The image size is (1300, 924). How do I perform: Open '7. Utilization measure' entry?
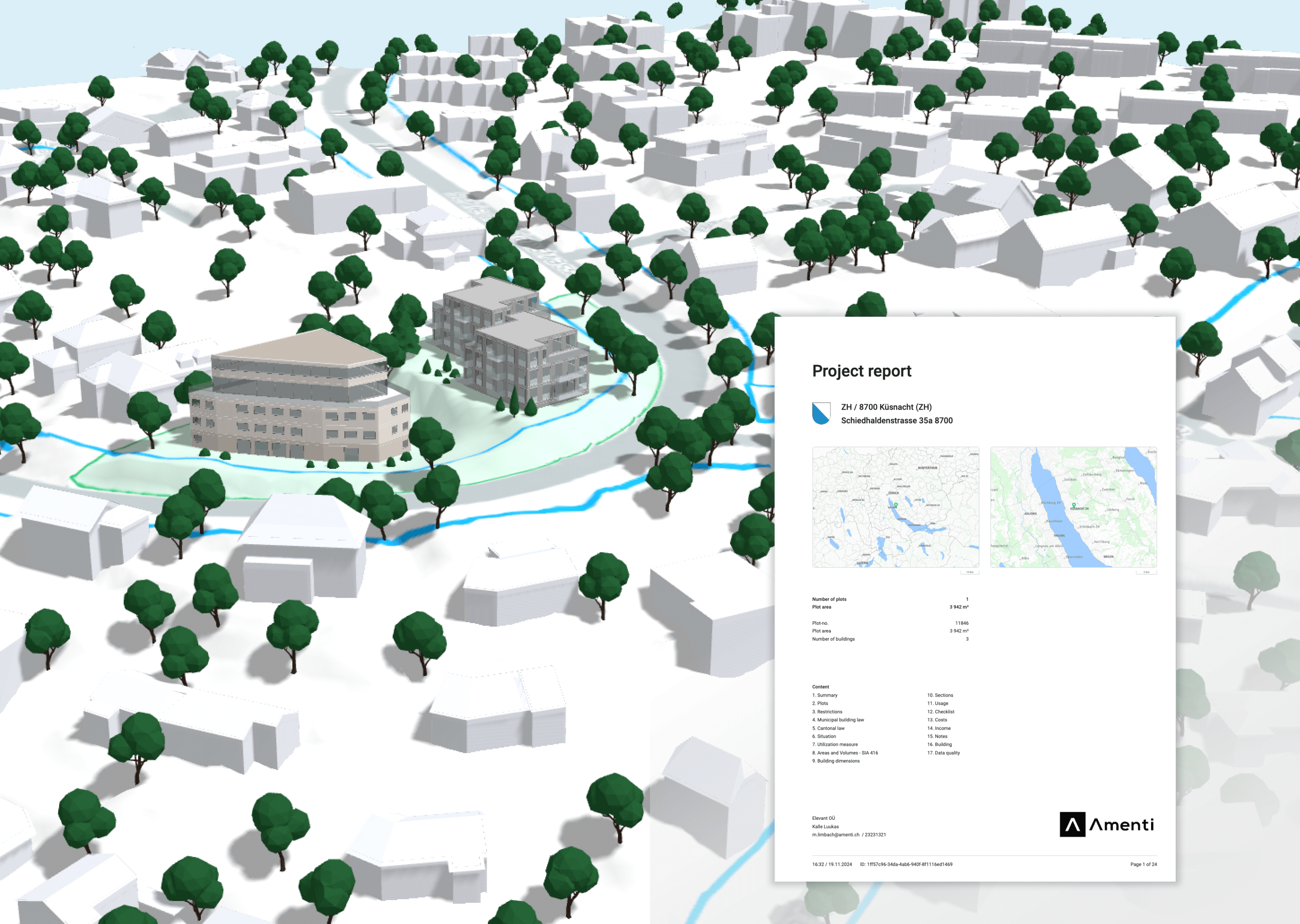click(835, 744)
